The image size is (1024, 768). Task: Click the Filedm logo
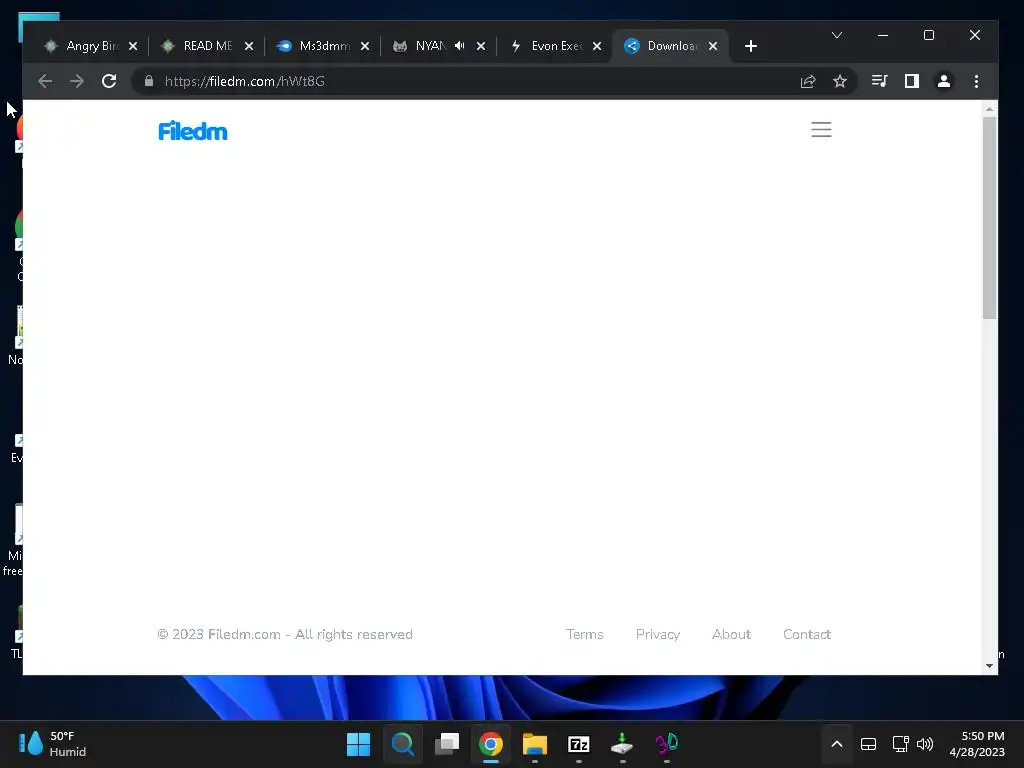click(193, 131)
